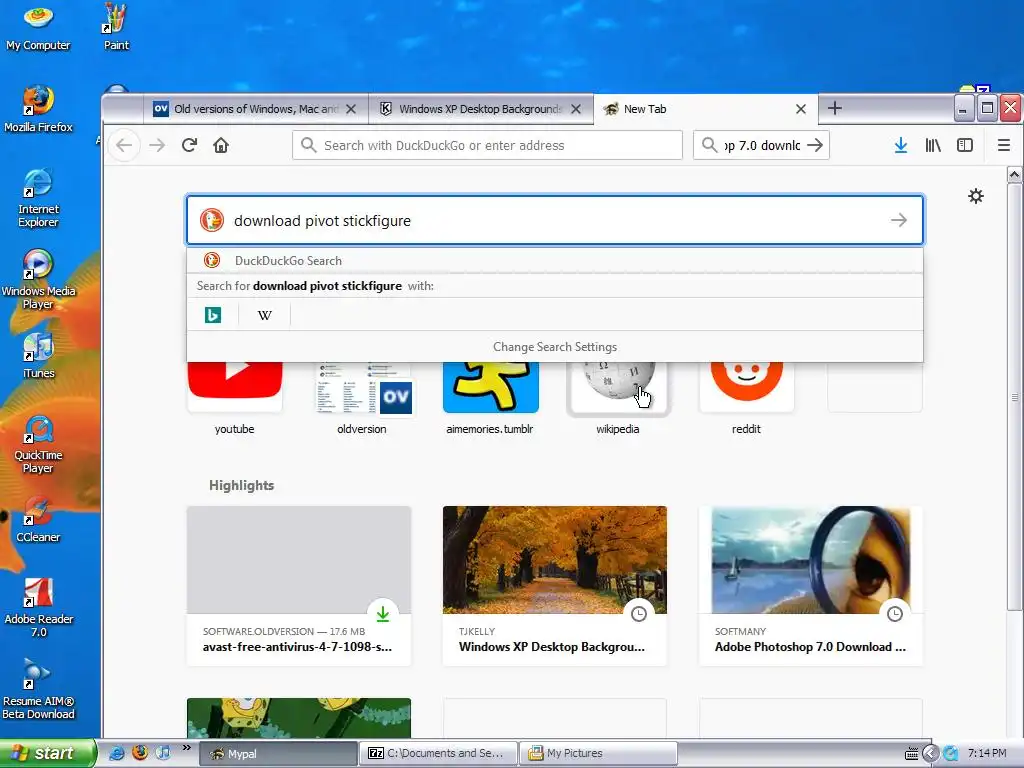Go to the Home page icon

click(x=221, y=145)
